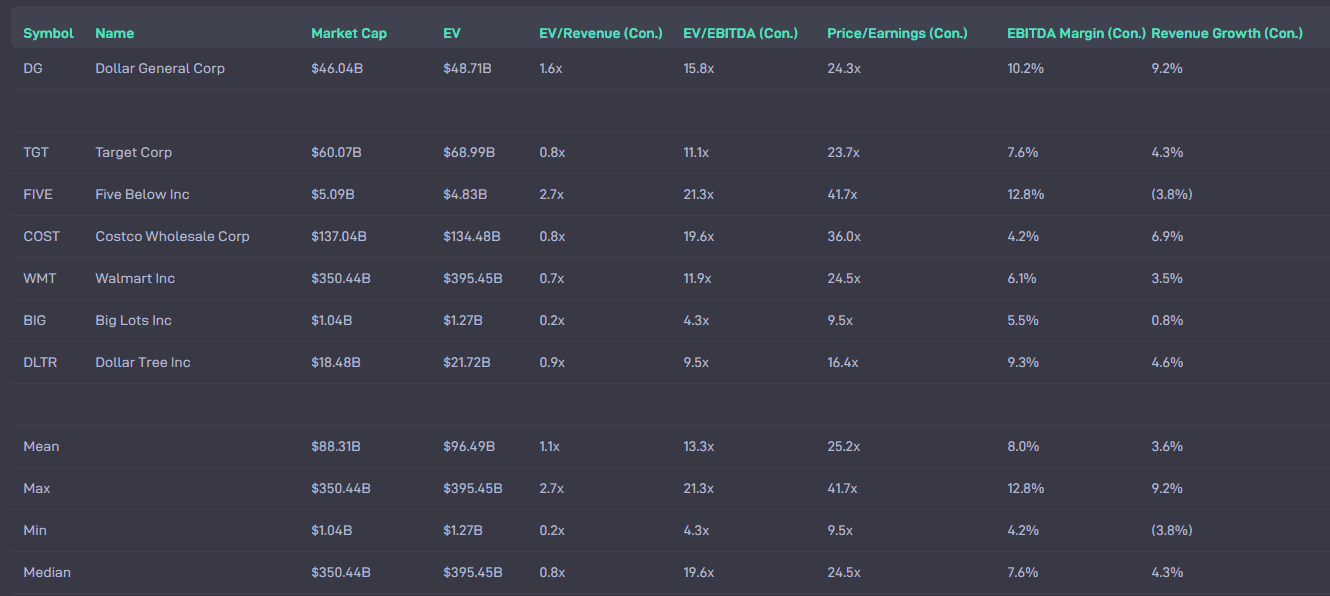
Task: Click the Mean market cap $88.31B
Action: click(x=335, y=446)
